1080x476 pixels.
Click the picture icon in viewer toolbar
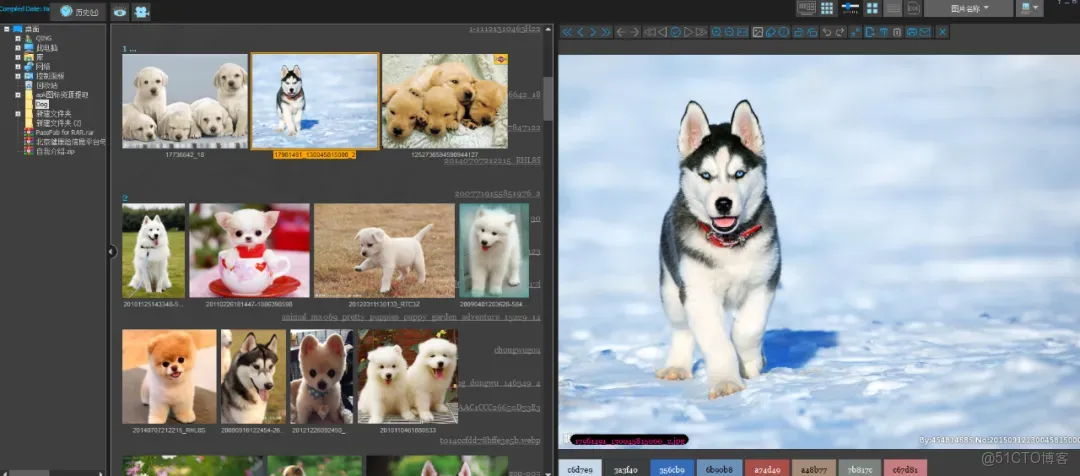coord(758,32)
